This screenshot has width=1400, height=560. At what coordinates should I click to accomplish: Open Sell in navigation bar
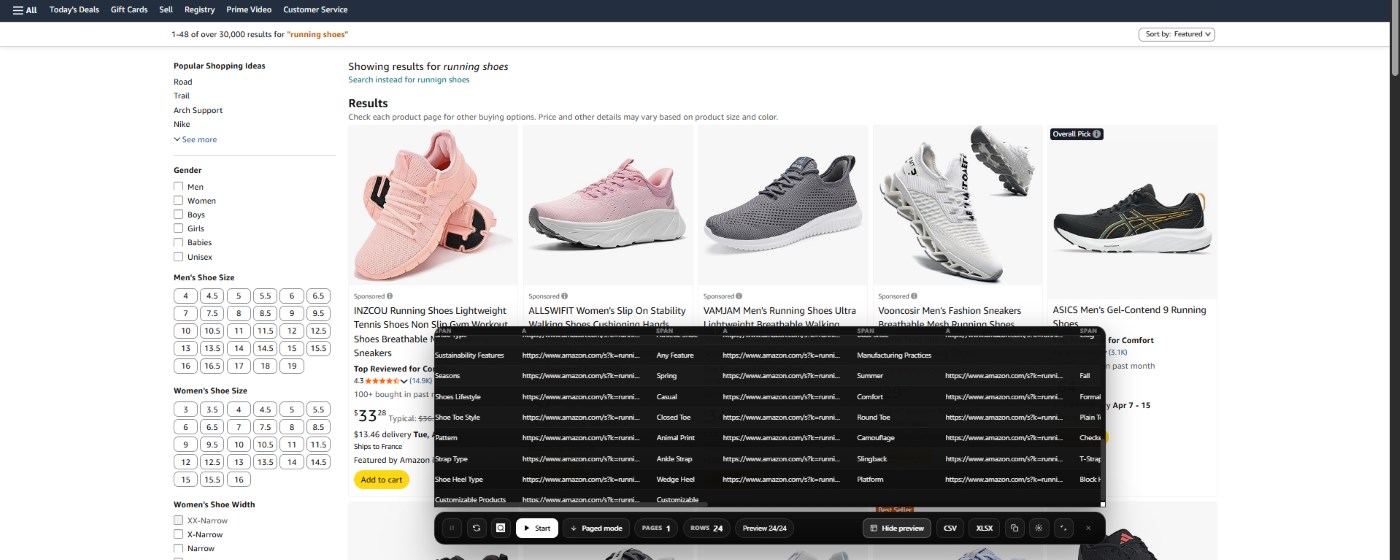(165, 10)
